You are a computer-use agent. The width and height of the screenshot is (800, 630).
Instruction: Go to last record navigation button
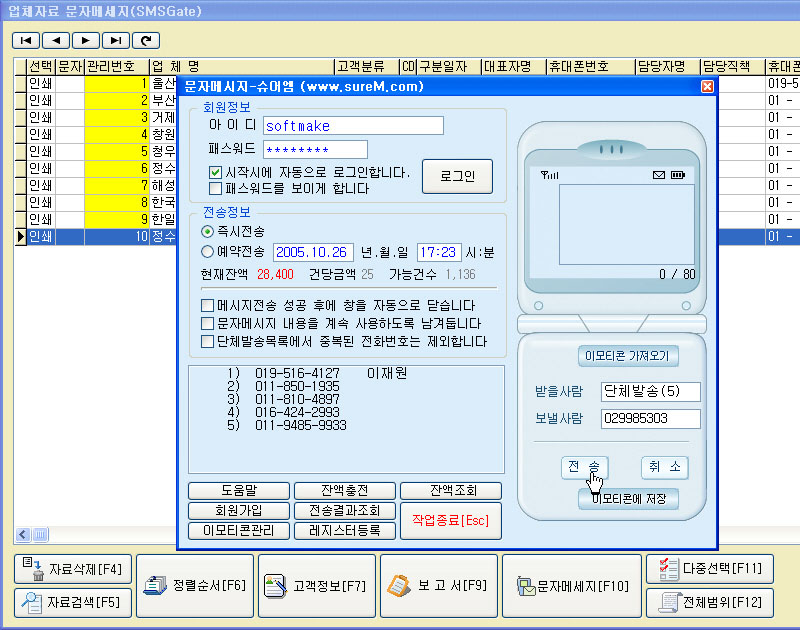tap(116, 40)
